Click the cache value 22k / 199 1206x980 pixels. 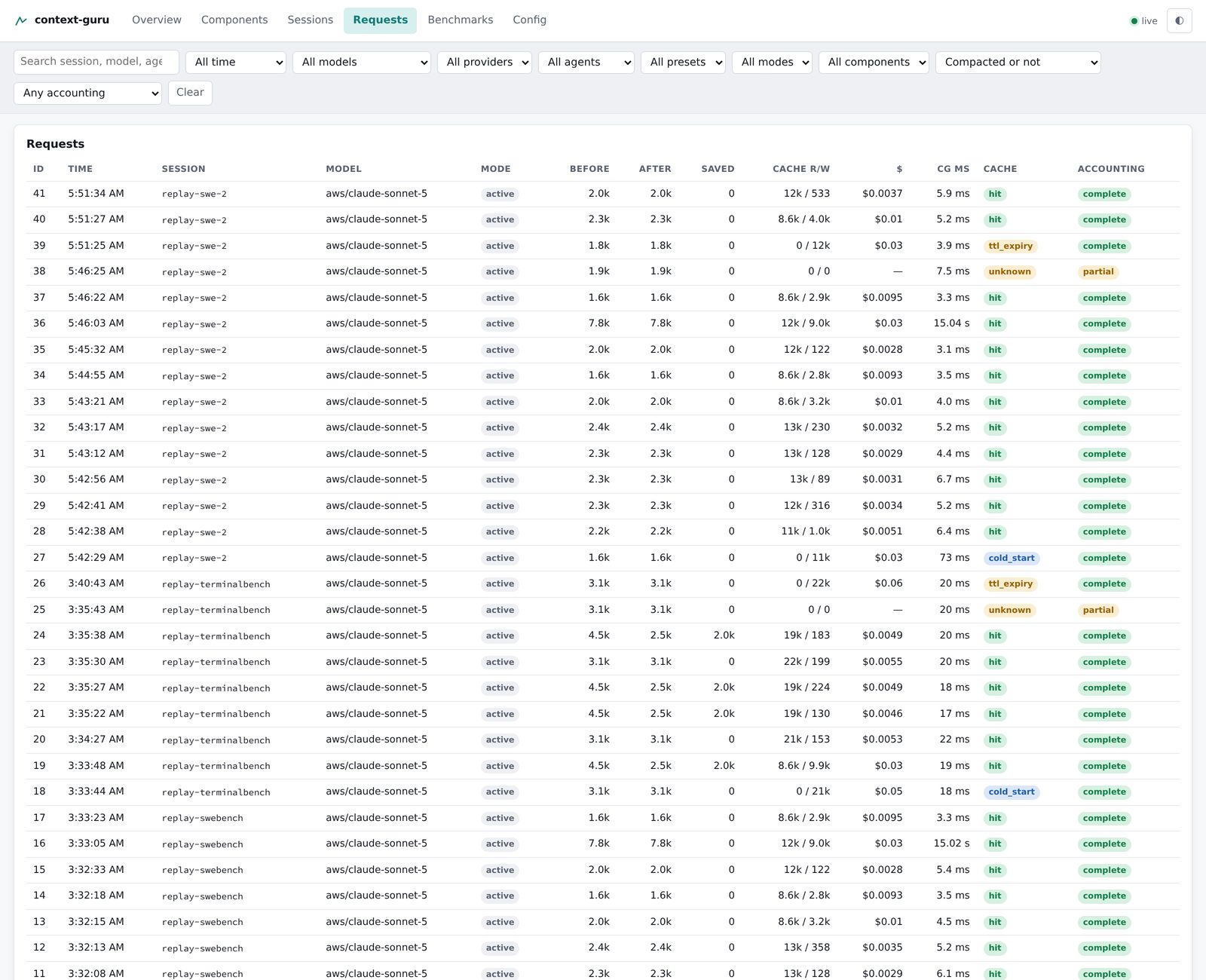(807, 662)
